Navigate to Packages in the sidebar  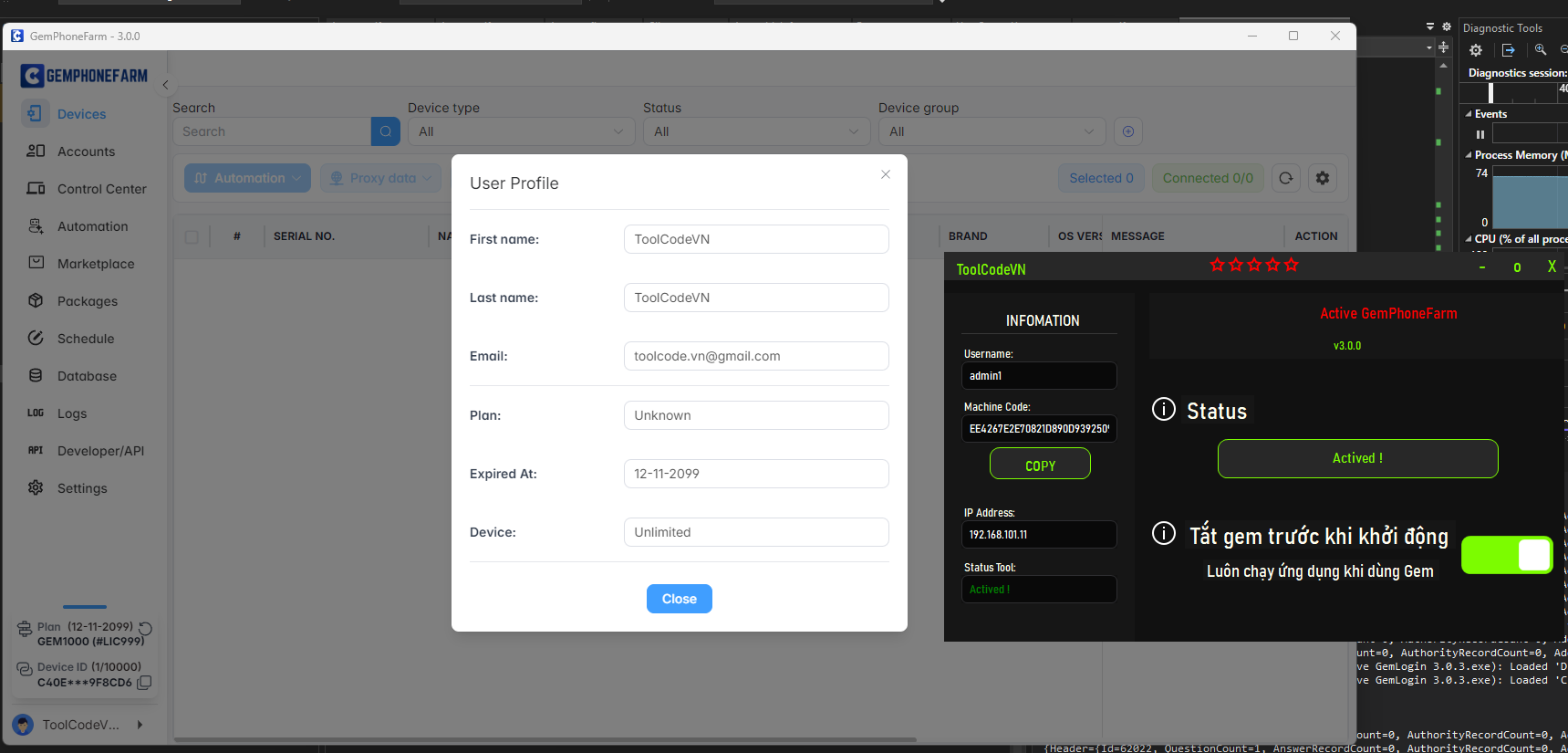click(87, 301)
